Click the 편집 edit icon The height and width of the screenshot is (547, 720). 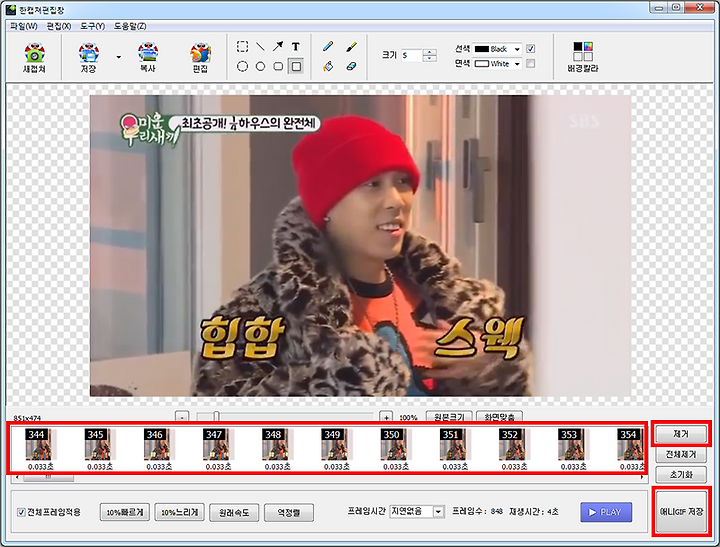coord(200,57)
